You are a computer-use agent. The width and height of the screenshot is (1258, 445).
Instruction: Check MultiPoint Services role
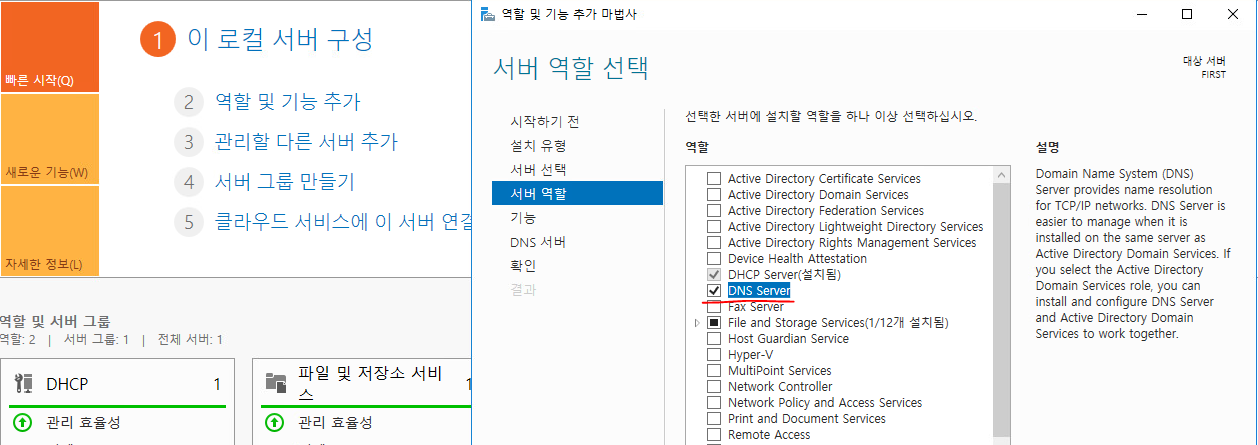(714, 371)
